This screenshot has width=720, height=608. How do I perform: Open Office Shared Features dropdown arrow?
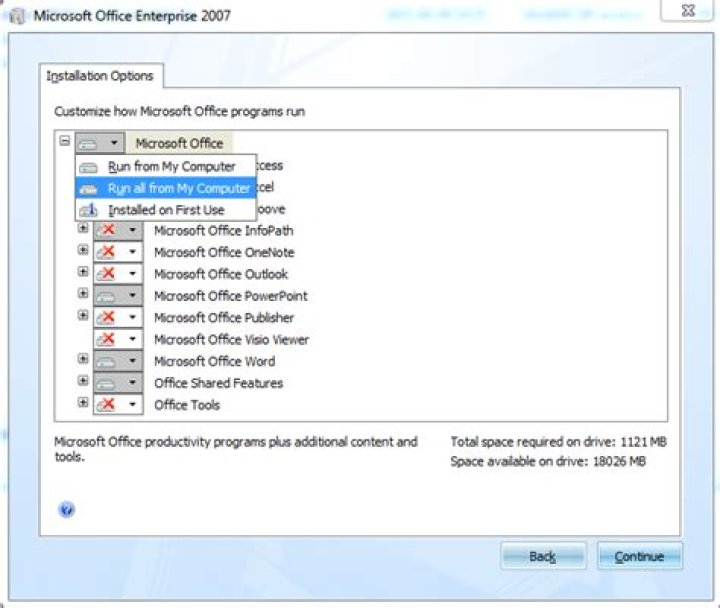(x=132, y=383)
